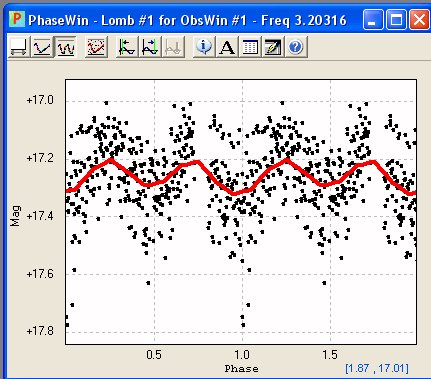Click the +17.2 y-axis tick label
Image resolution: width=431 pixels, height=379 pixels.
pyautogui.click(x=40, y=158)
